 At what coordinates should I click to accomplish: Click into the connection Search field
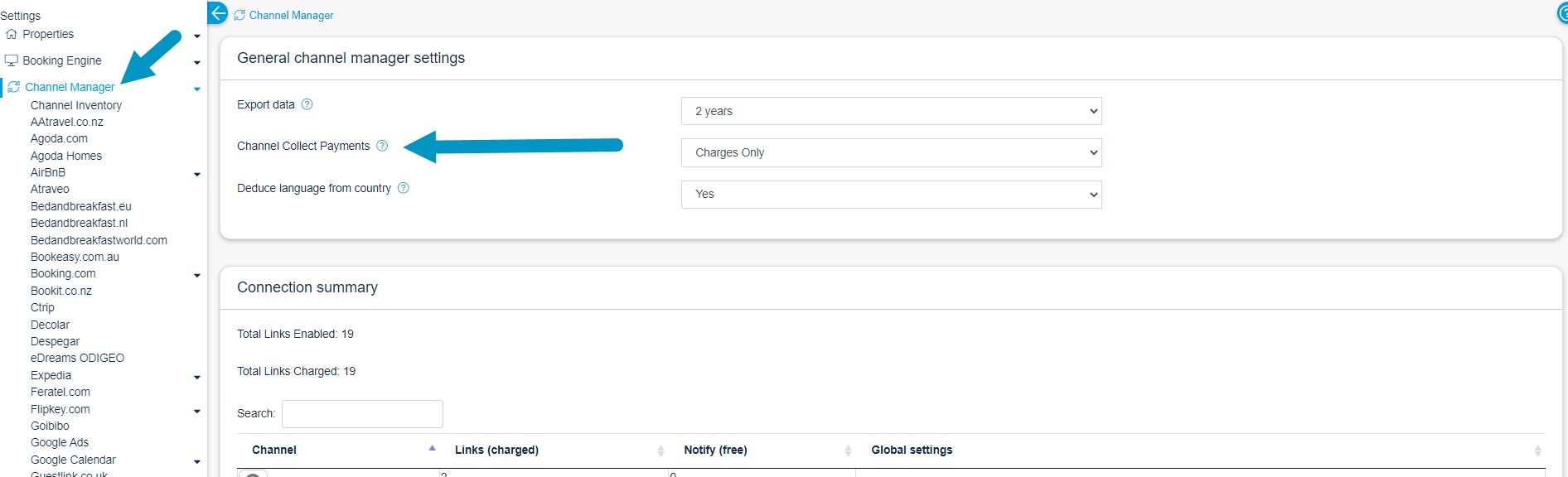362,413
